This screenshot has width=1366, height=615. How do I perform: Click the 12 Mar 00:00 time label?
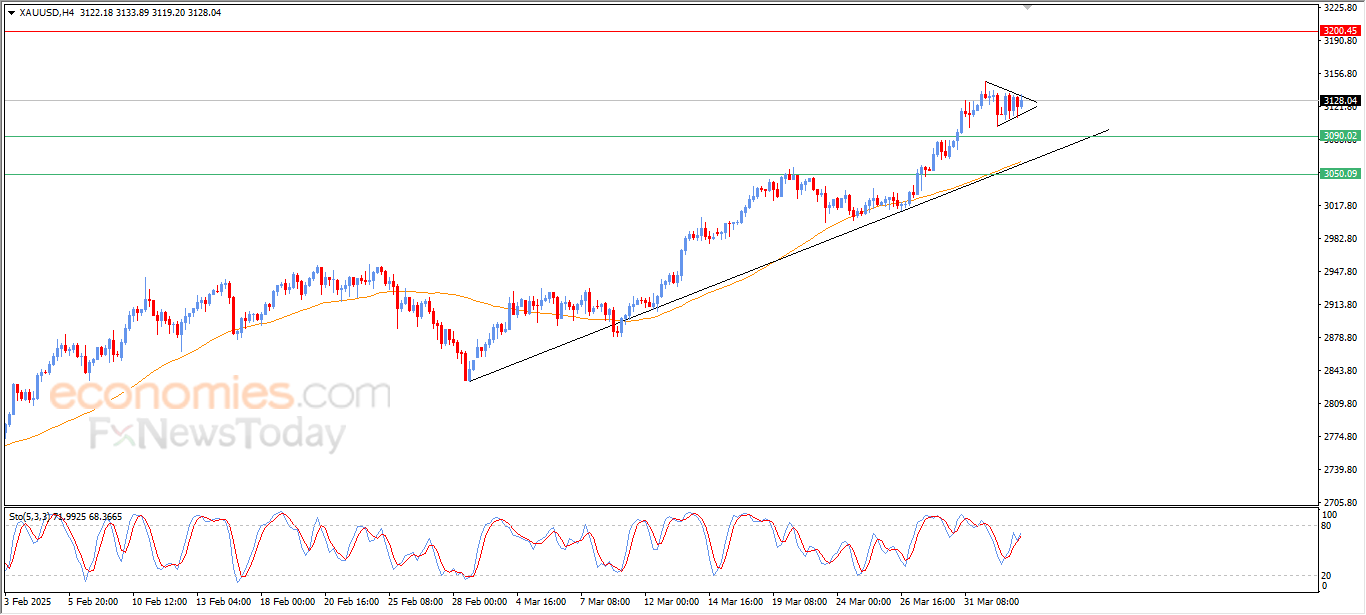click(x=671, y=602)
